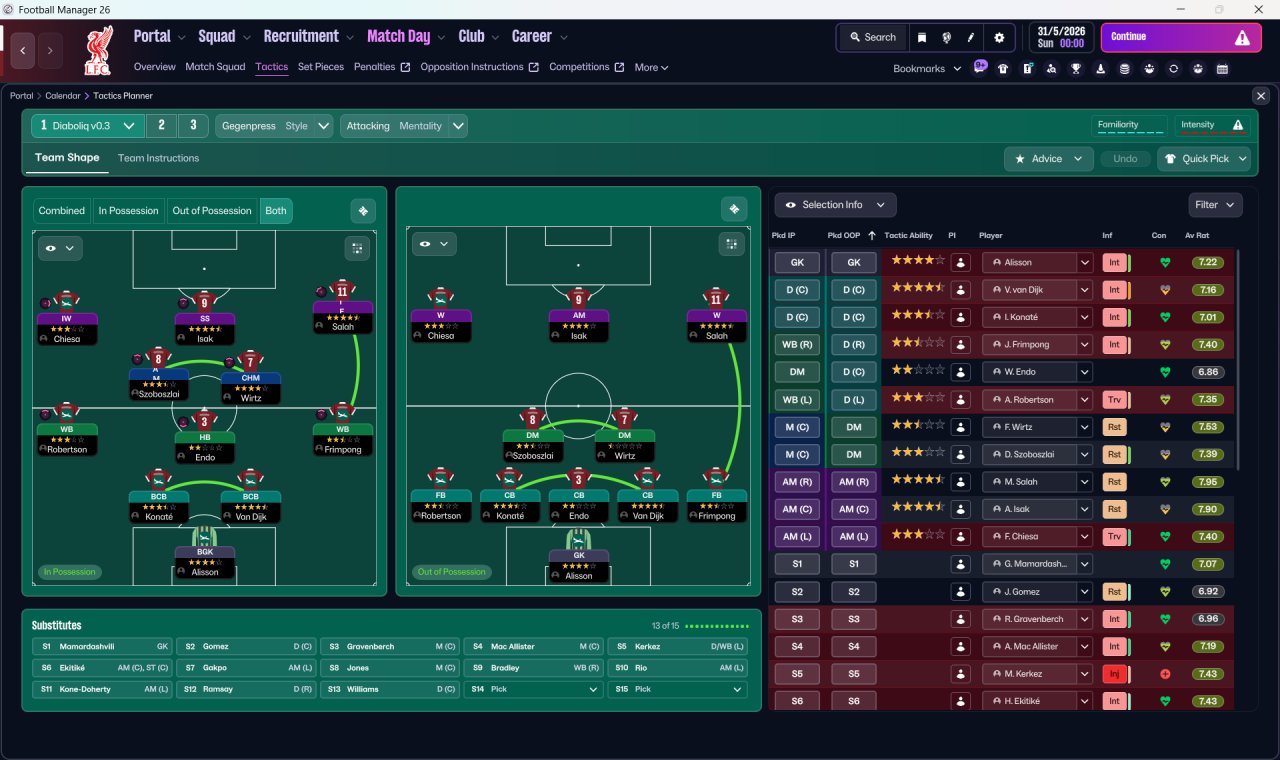1280x760 pixels.
Task: Click the Intensity indicator bar
Action: (1211, 126)
